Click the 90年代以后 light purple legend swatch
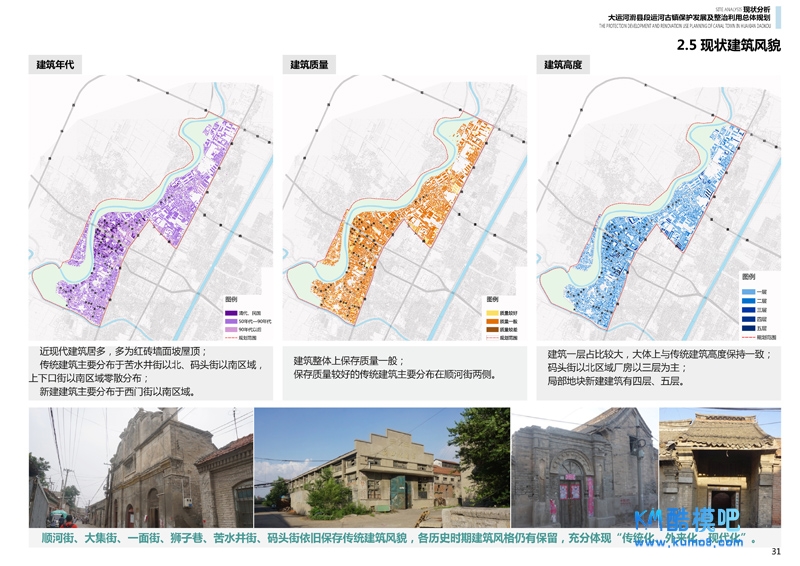 [229, 329]
